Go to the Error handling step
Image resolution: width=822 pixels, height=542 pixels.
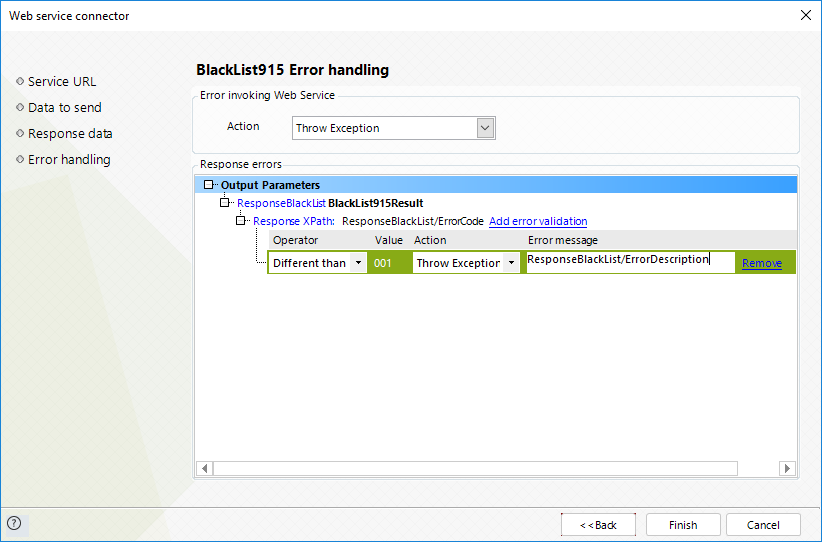[x=69, y=159]
